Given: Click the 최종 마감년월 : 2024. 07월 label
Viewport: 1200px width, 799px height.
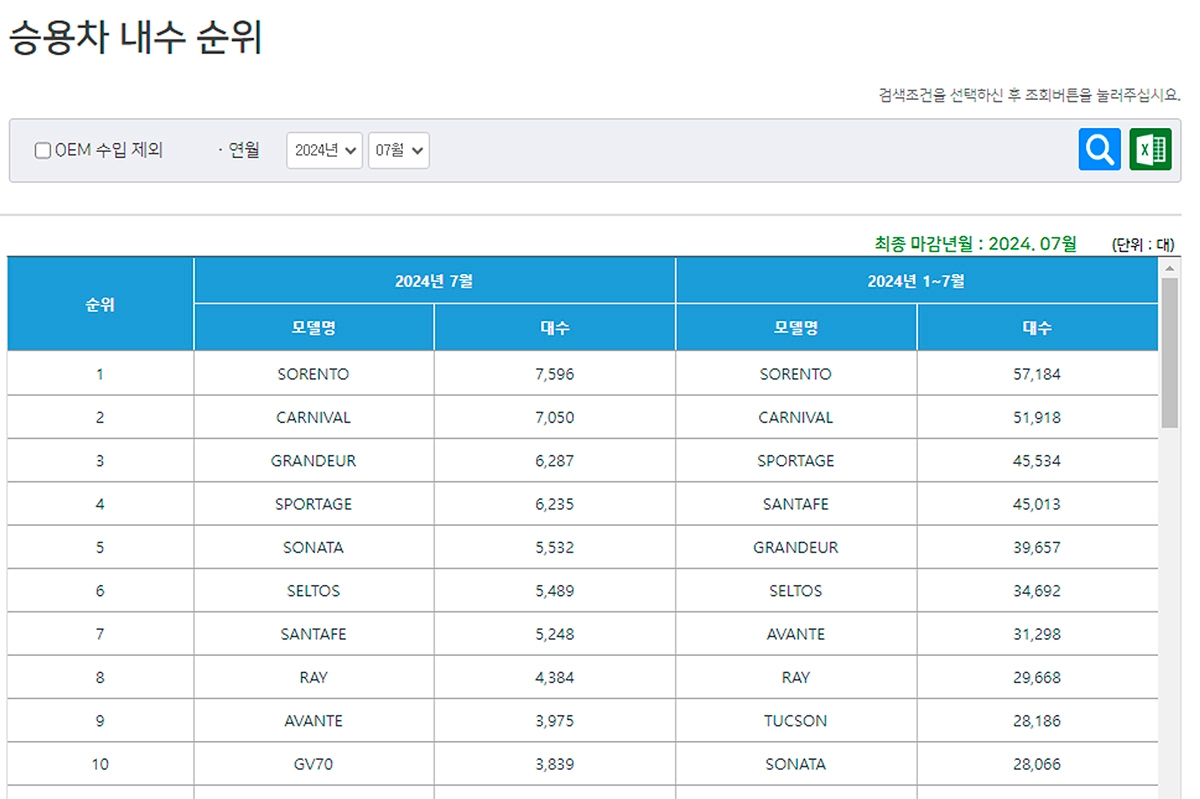Looking at the screenshot, I should (x=976, y=243).
